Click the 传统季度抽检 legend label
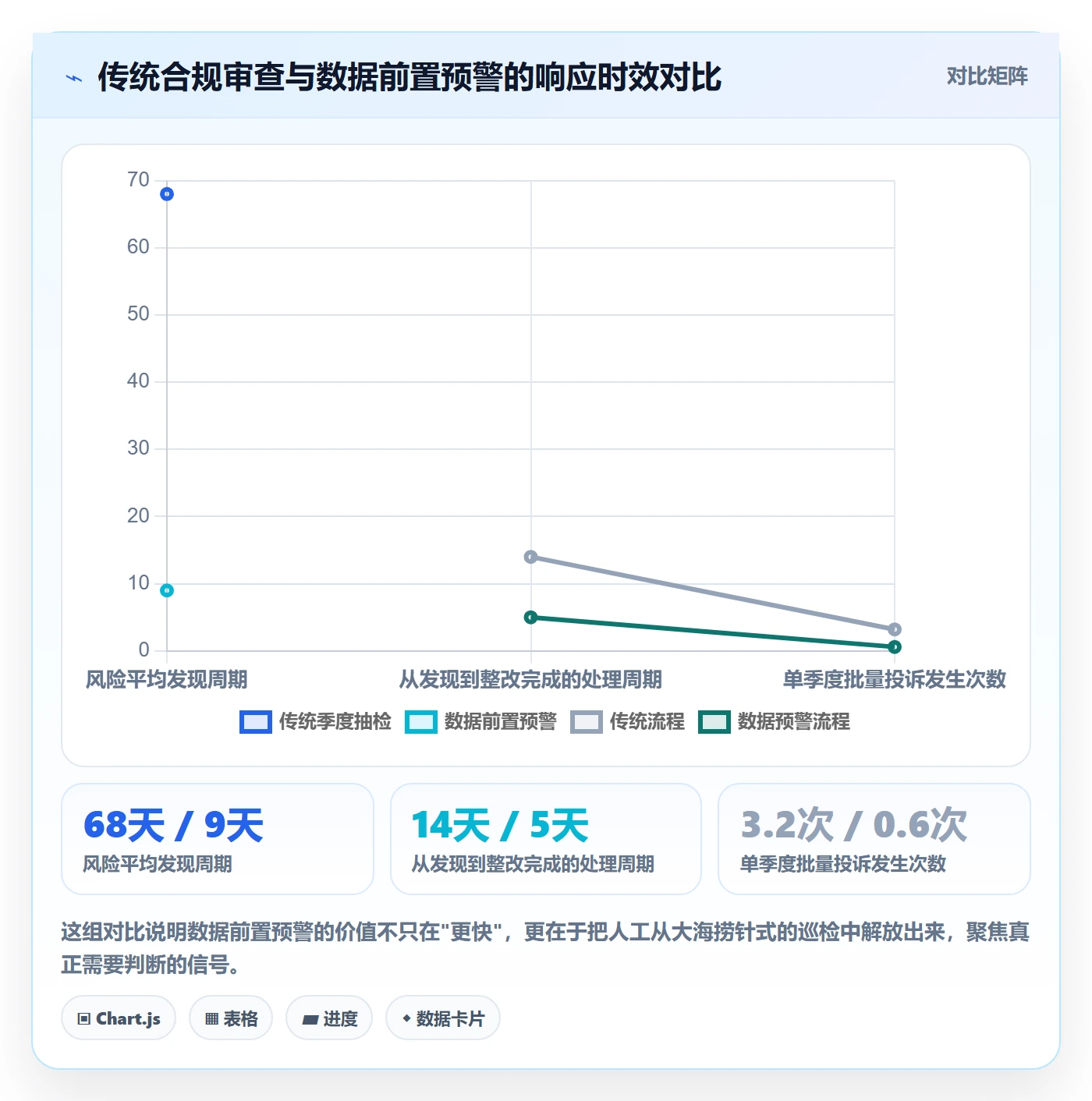Screen dimensions: 1092x1101 coord(335,722)
